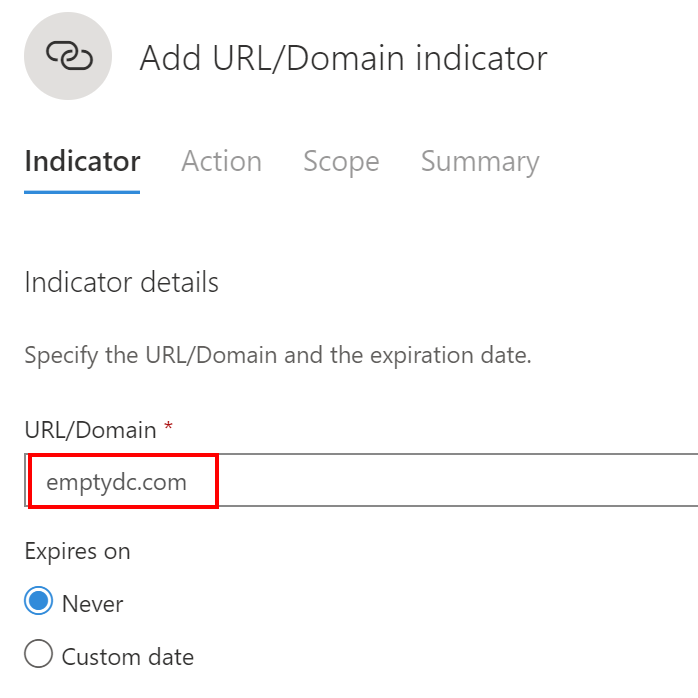Click the red required asterisk
This screenshot has height=698, width=698.
coord(168,428)
